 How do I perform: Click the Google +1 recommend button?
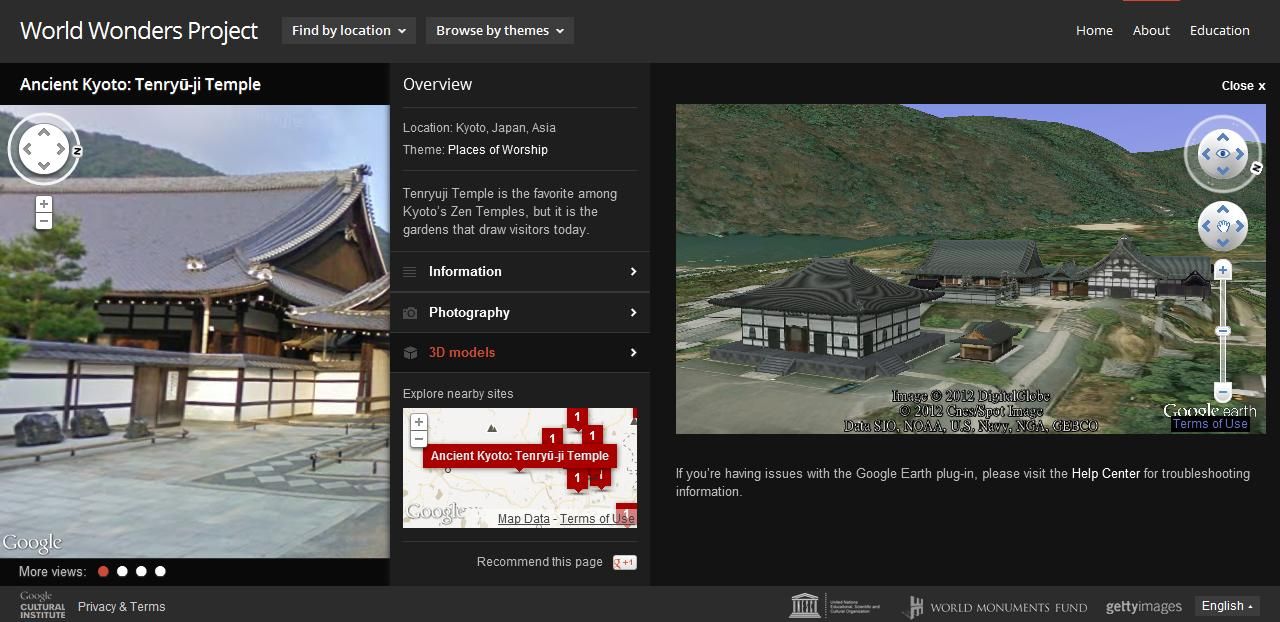624,562
